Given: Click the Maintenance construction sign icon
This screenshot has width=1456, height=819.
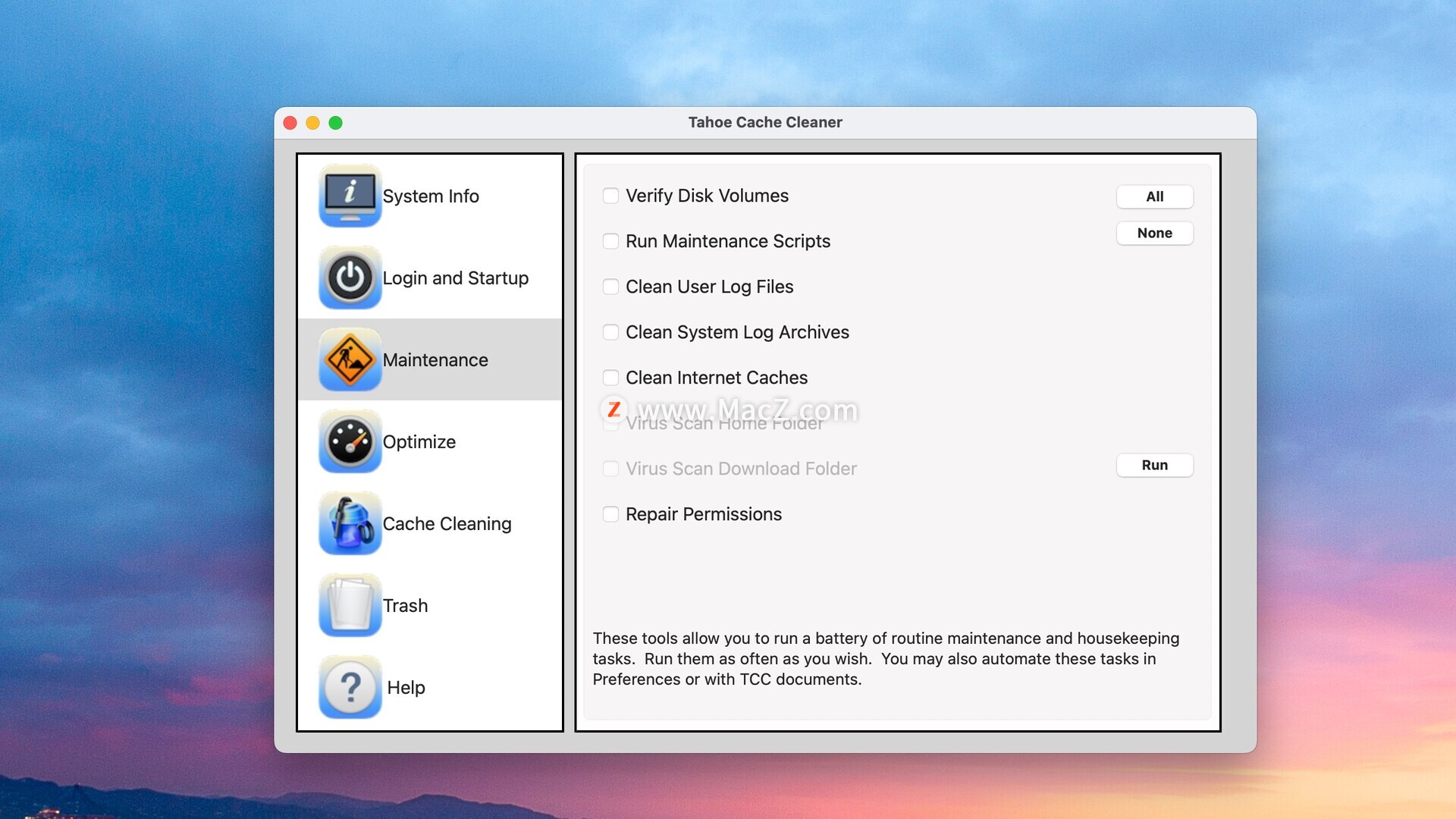Looking at the screenshot, I should click(350, 359).
